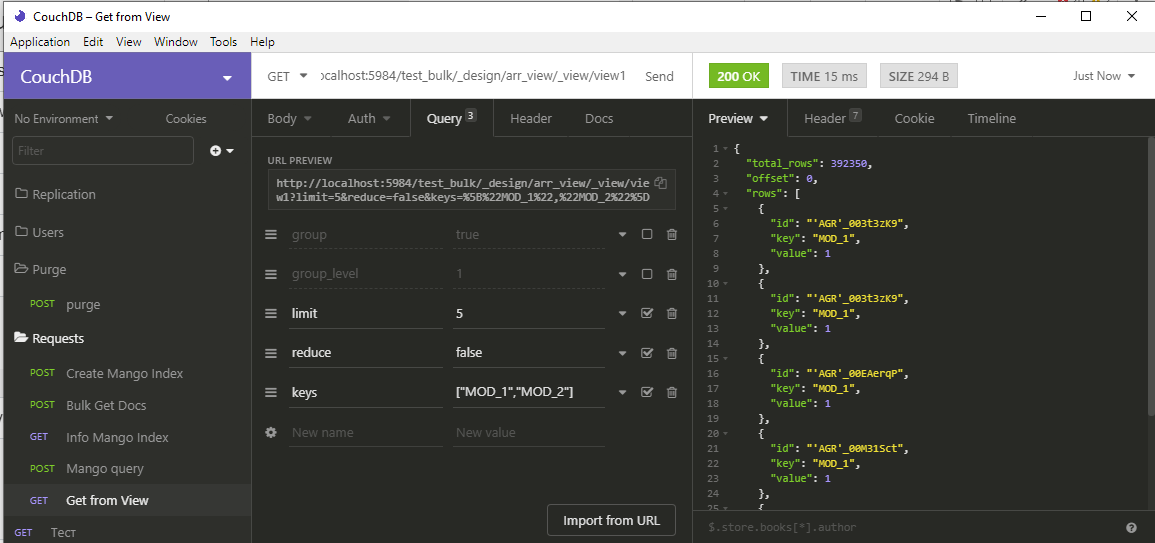Open the response filter help icon
Image resolution: width=1155 pixels, height=543 pixels.
point(1131,528)
